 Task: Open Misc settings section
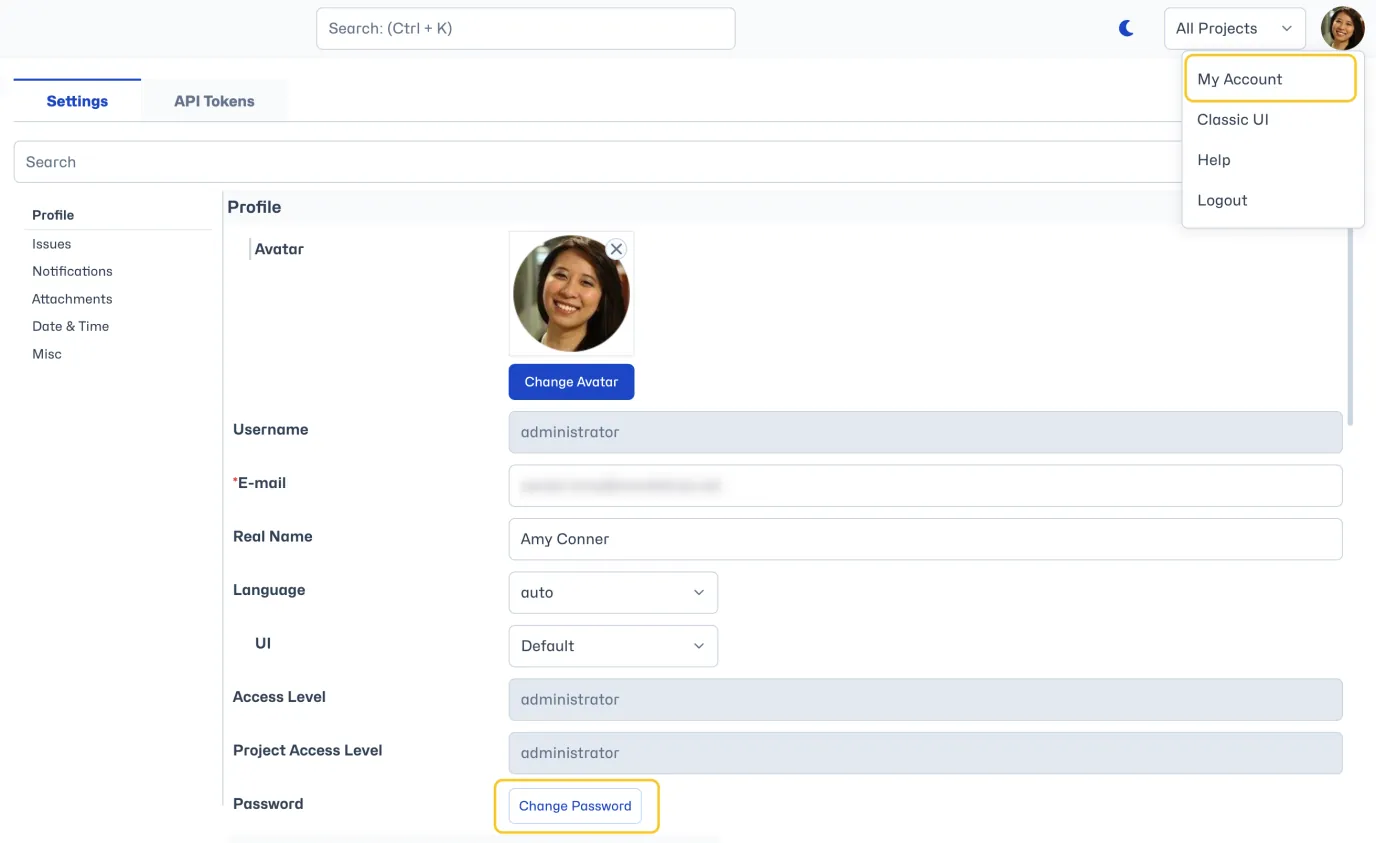[47, 354]
